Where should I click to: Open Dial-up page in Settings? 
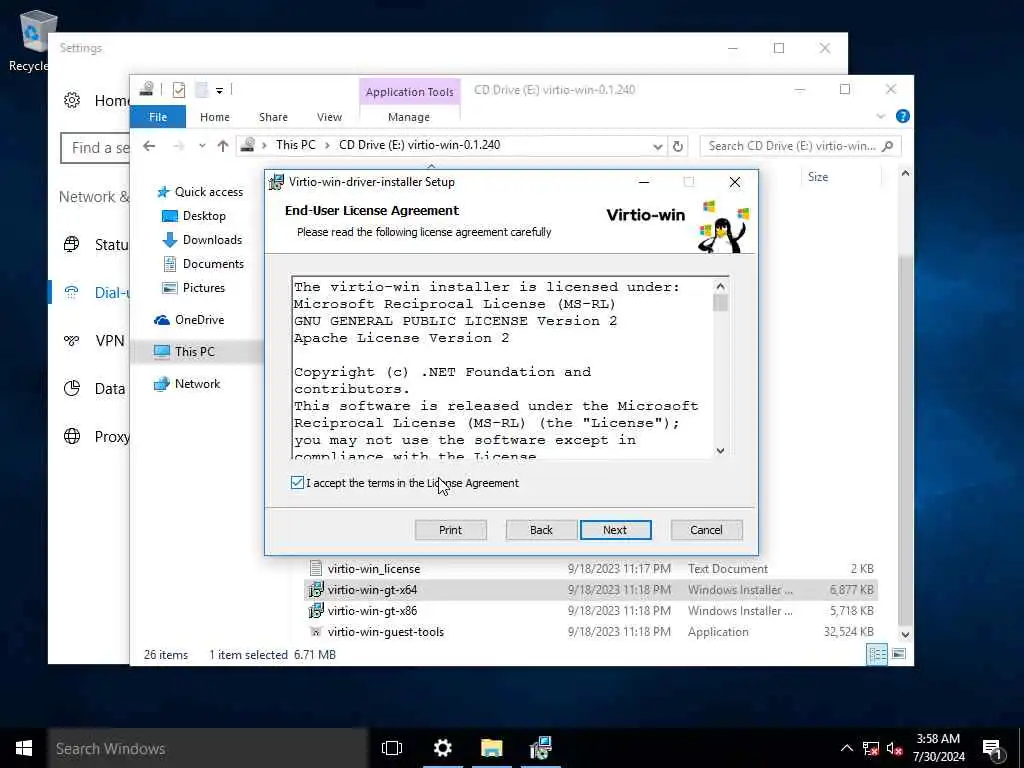pyautogui.click(x=95, y=293)
